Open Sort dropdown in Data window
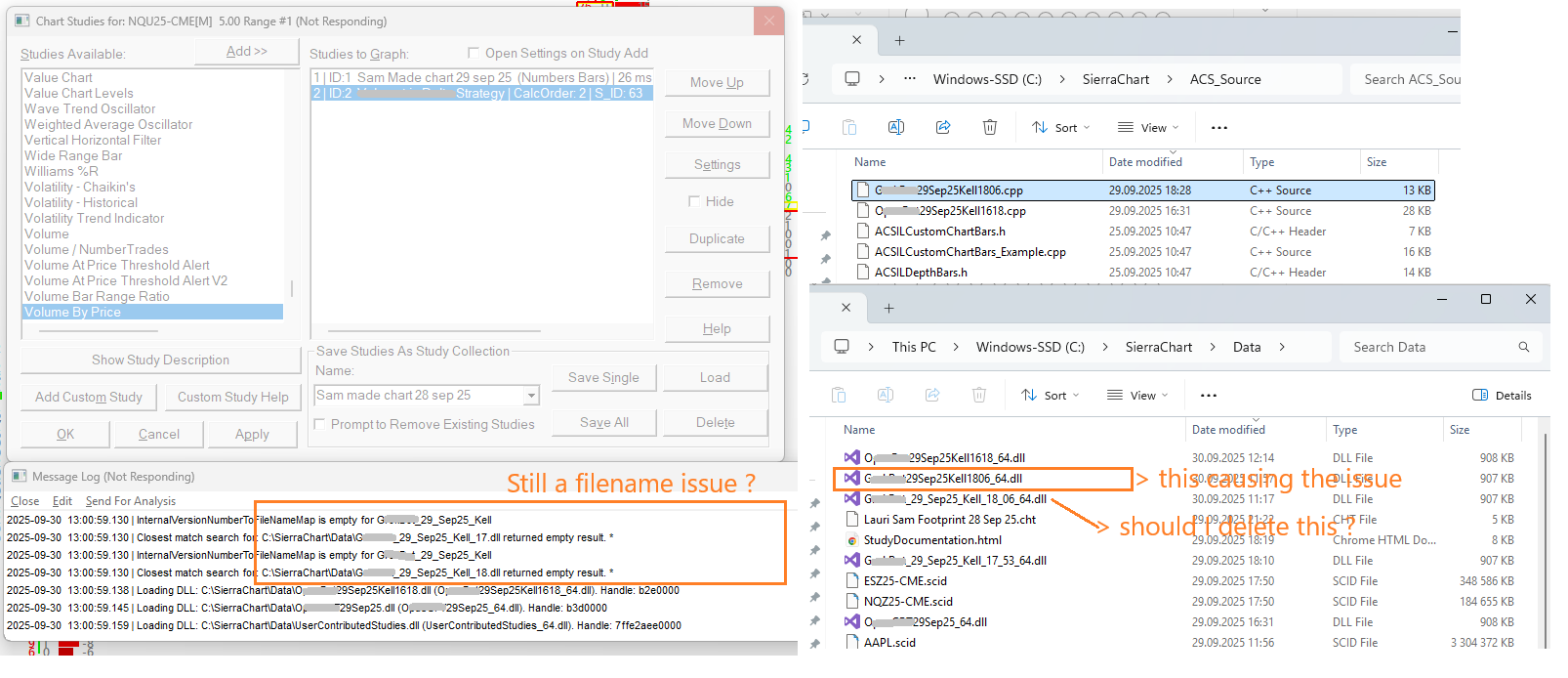1568x678 pixels. pos(1050,395)
